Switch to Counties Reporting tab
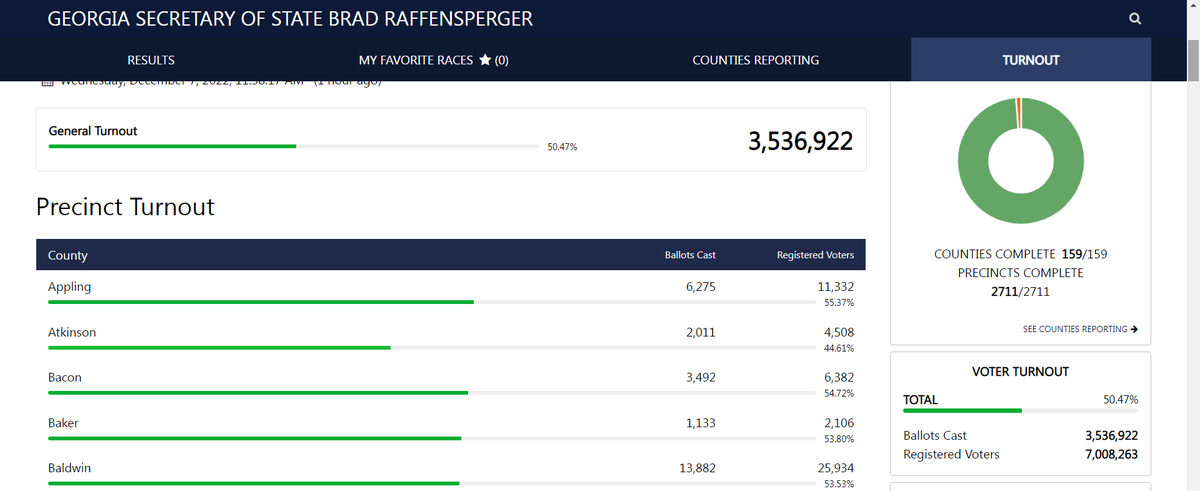The image size is (1200, 491). click(x=755, y=60)
